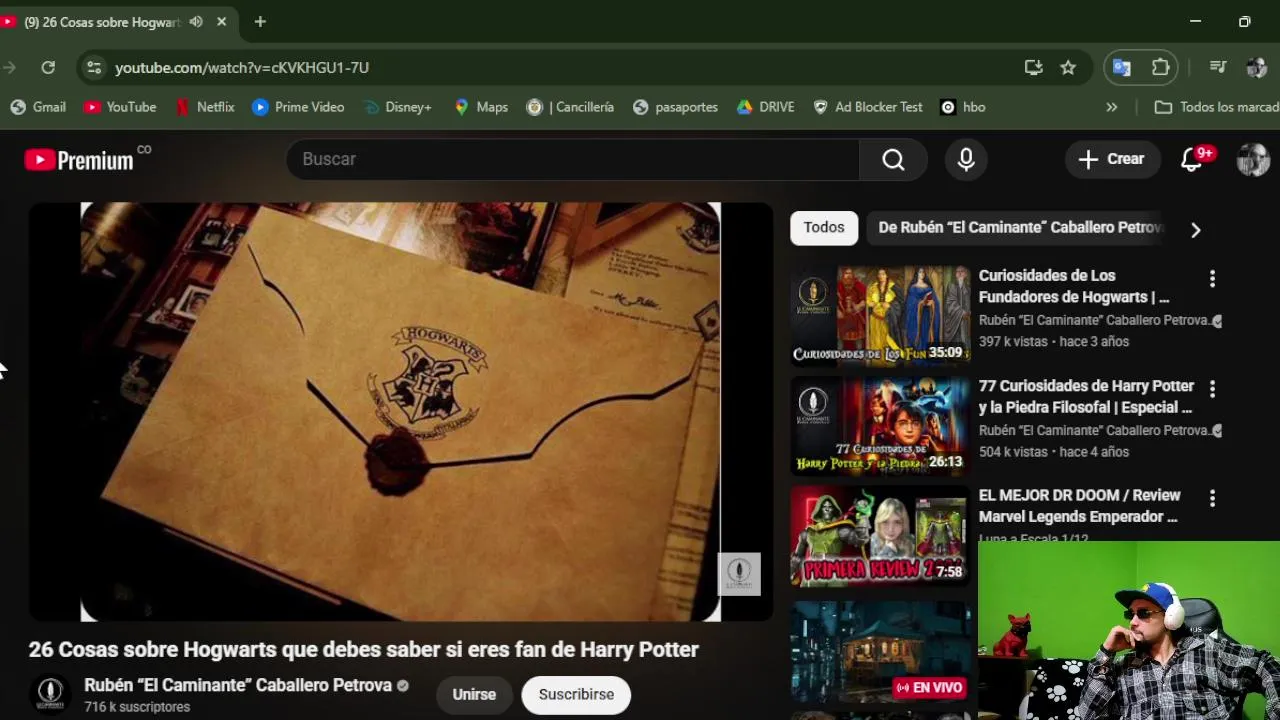Click the Suscribirse button
This screenshot has height=720, width=1280.
pos(576,694)
